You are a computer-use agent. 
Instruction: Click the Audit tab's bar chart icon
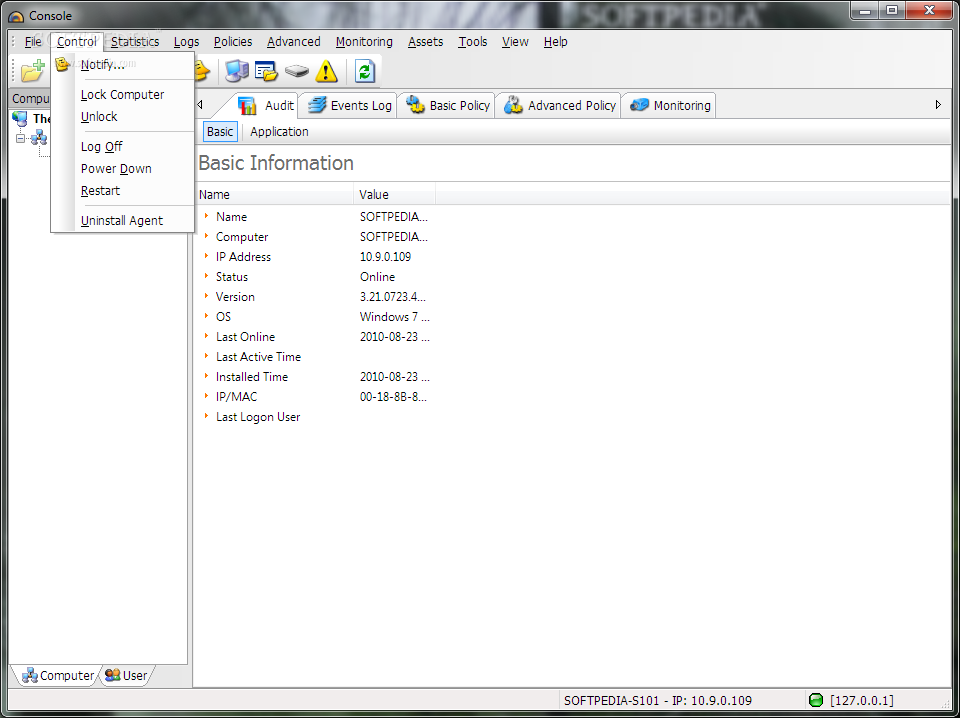247,105
